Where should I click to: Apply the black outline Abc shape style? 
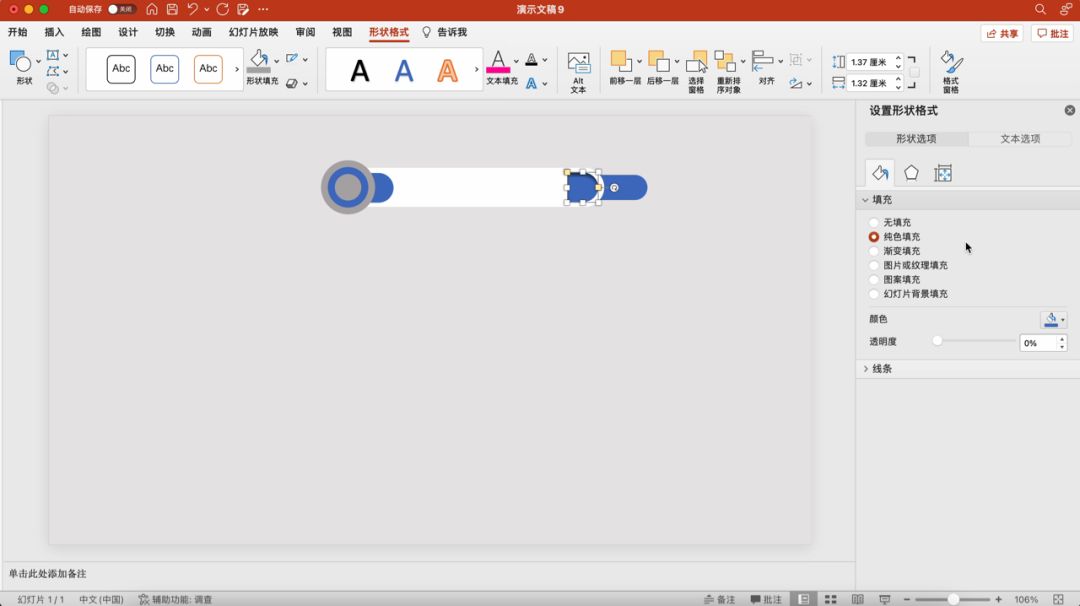pyautogui.click(x=121, y=69)
